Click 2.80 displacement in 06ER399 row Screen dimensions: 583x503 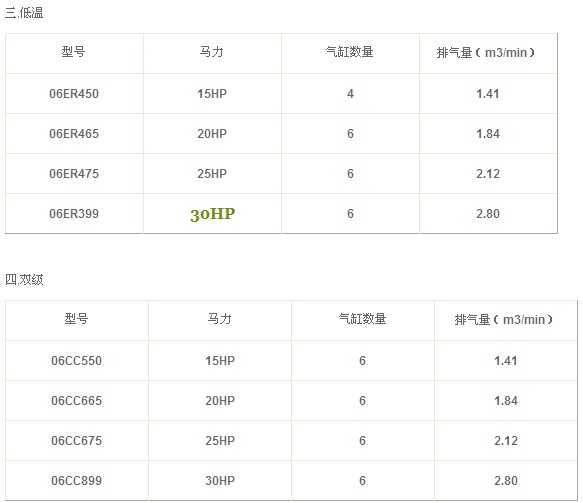pos(488,214)
